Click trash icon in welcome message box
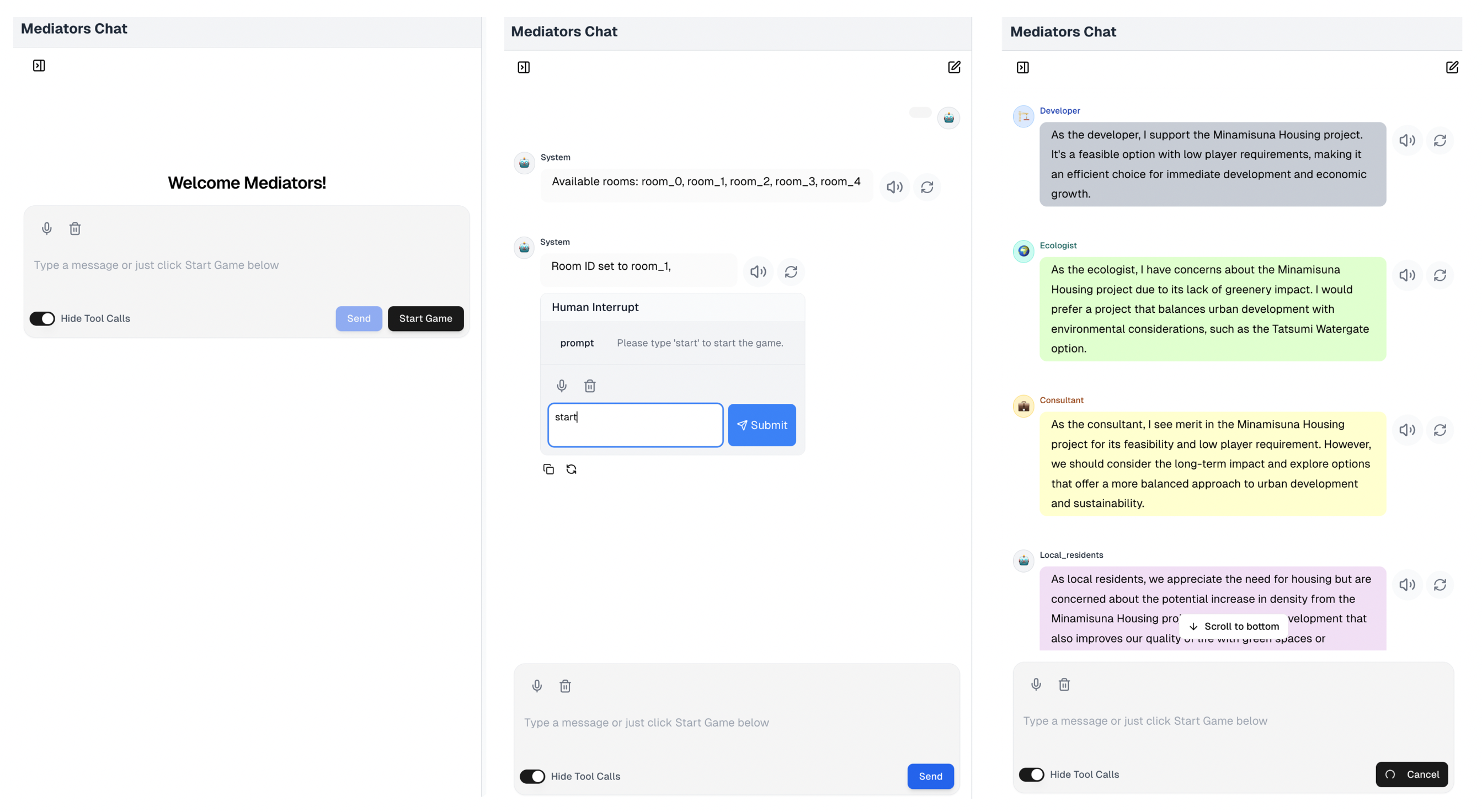Image resolution: width=1482 pixels, height=812 pixels. (75, 229)
